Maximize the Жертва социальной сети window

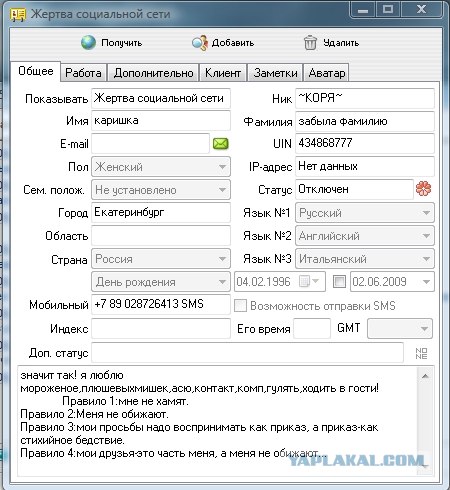click(x=388, y=10)
